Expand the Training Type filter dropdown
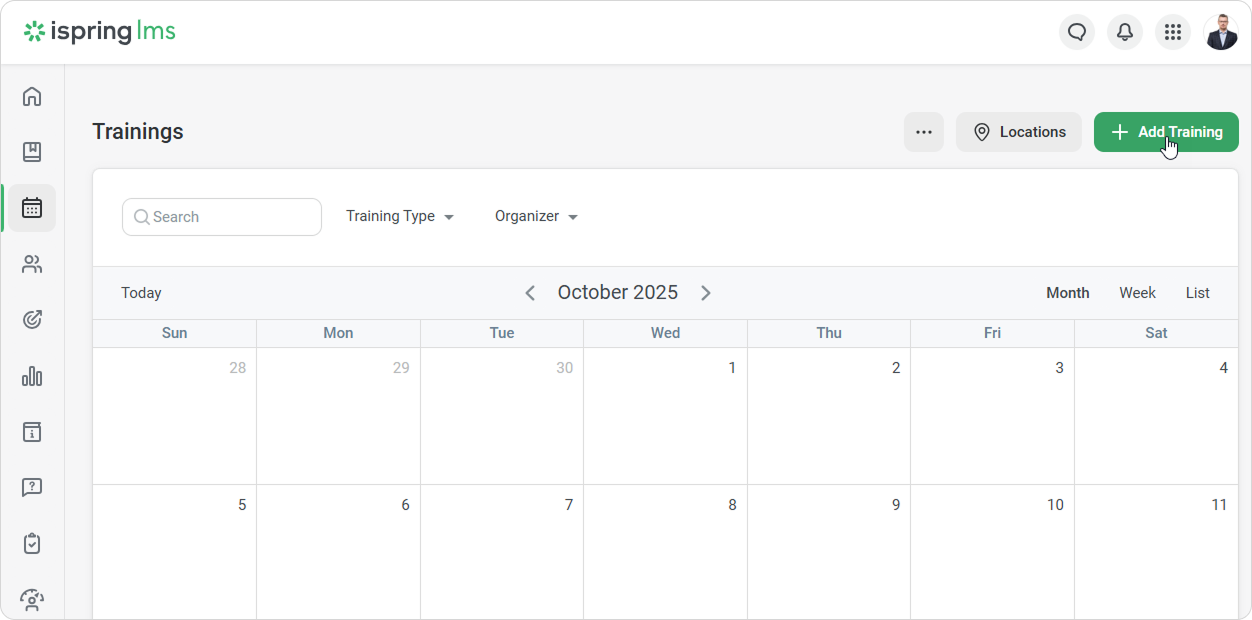 coord(400,217)
